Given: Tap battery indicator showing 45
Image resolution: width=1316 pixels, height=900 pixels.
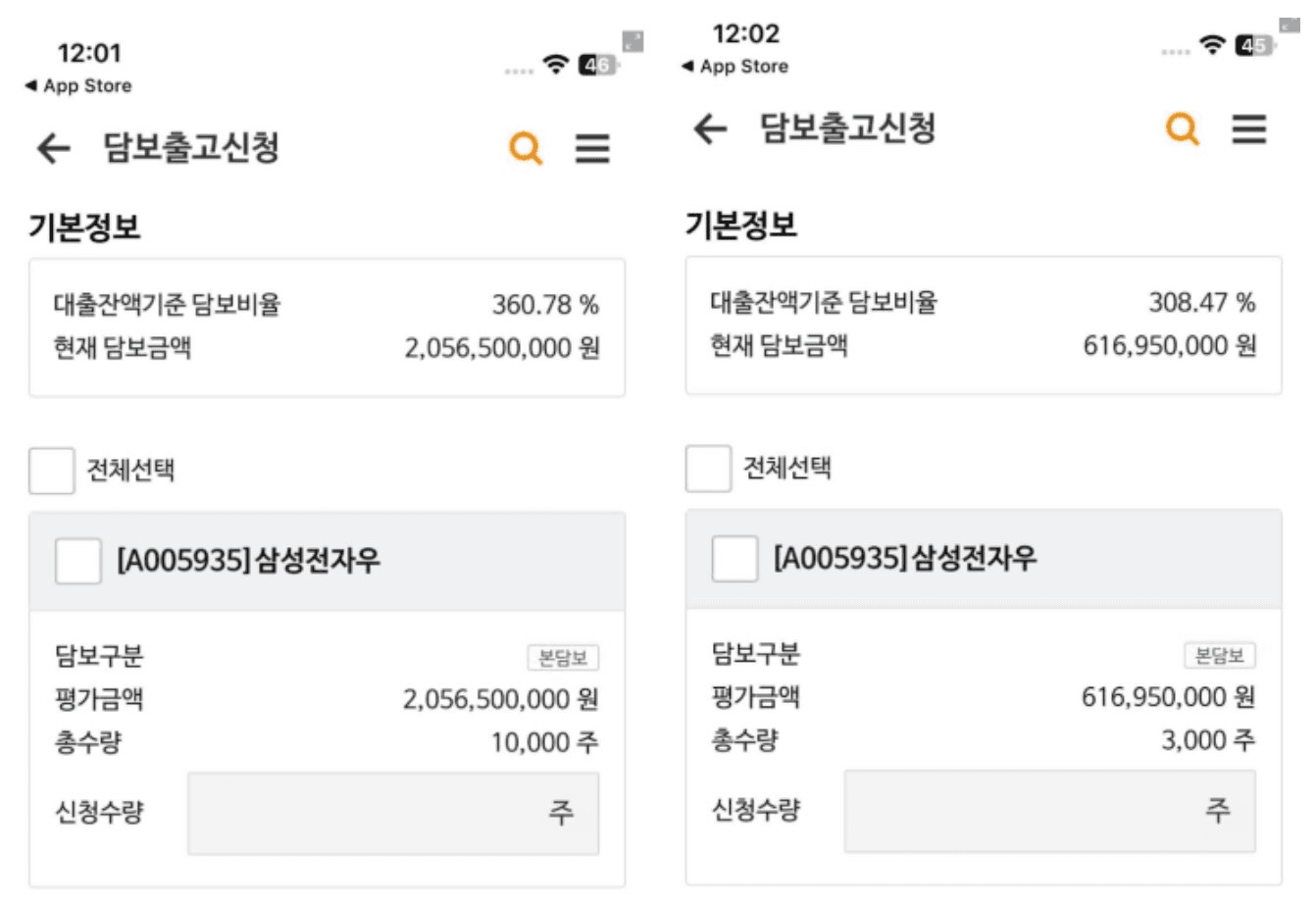Looking at the screenshot, I should coord(1254,45).
